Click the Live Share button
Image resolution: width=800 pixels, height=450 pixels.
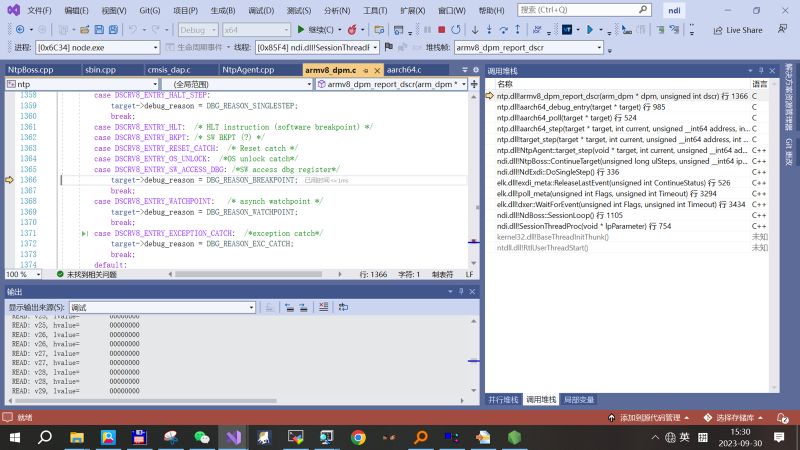coord(738,30)
